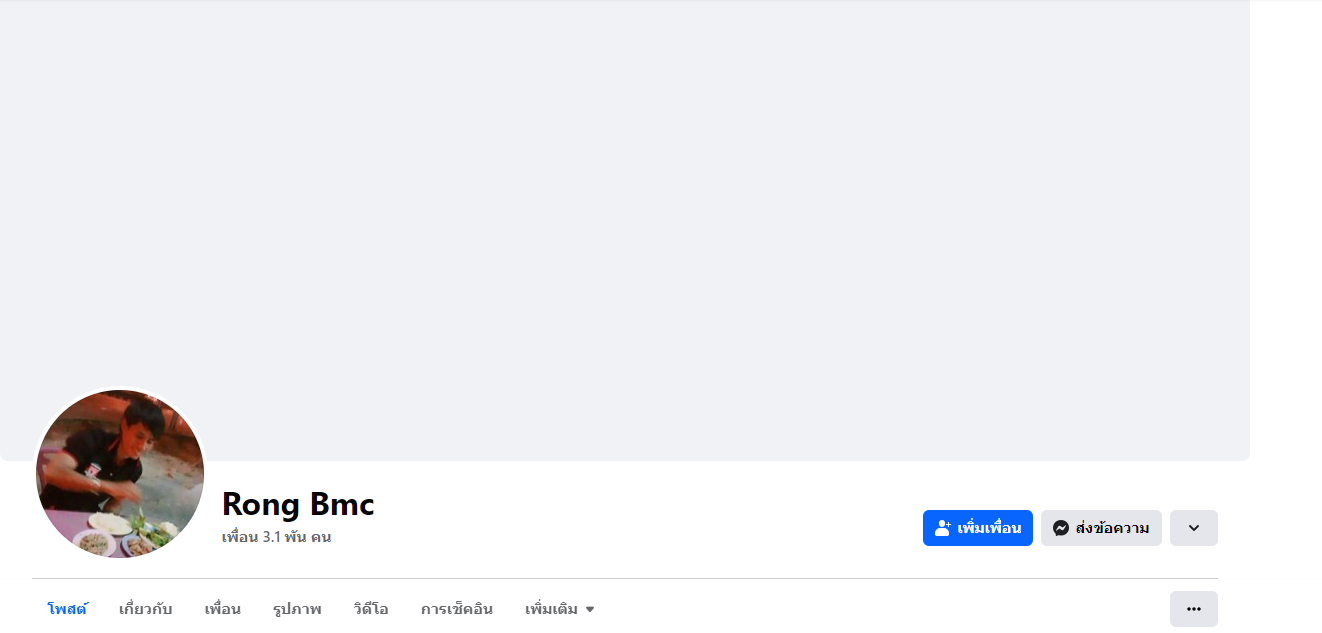Open the three-dots profile options menu
The image size is (1322, 633).
coord(1193,609)
